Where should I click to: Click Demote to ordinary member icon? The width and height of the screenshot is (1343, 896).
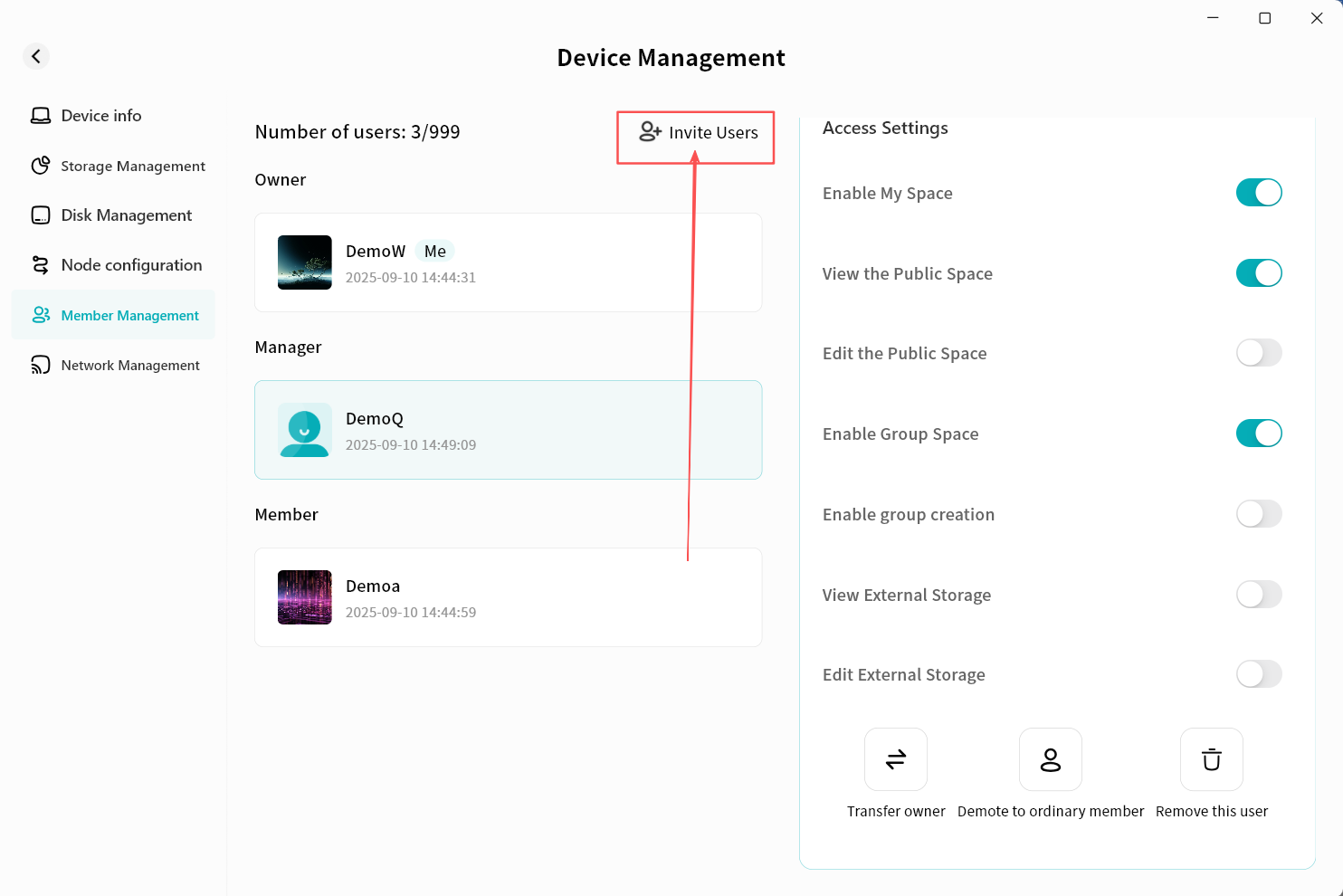(1050, 759)
